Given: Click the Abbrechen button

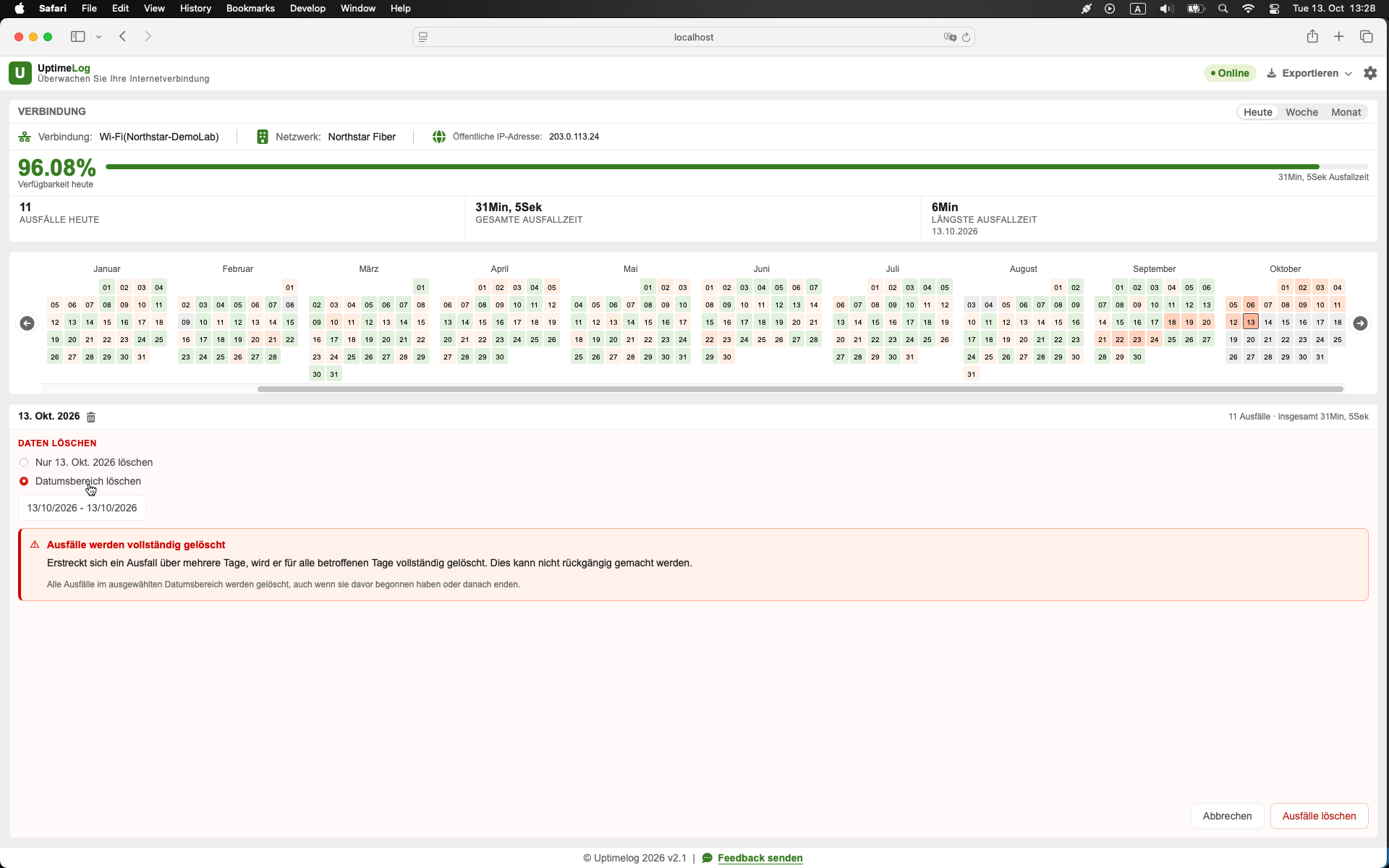Looking at the screenshot, I should pos(1227,816).
